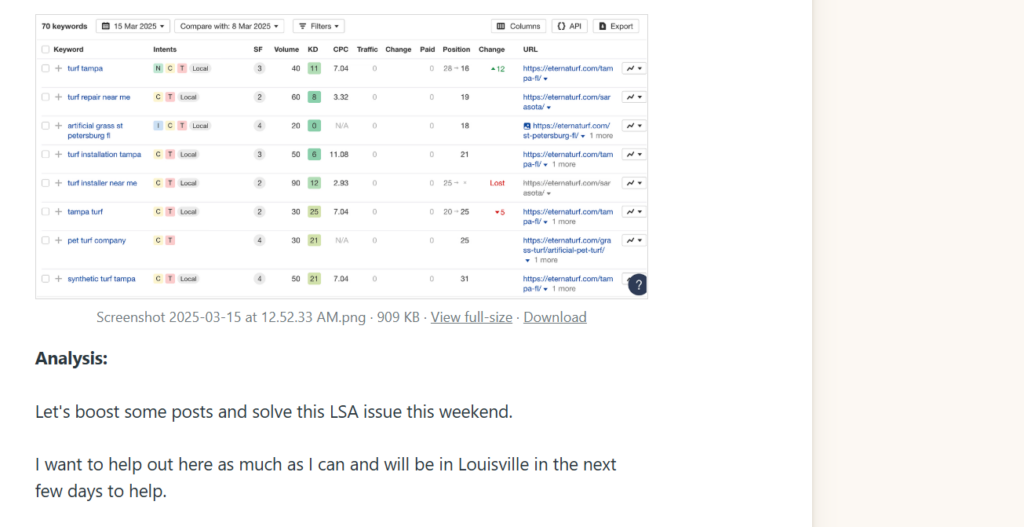Expand the Compare with: 8 Mar 2025 dropdown

[231, 26]
